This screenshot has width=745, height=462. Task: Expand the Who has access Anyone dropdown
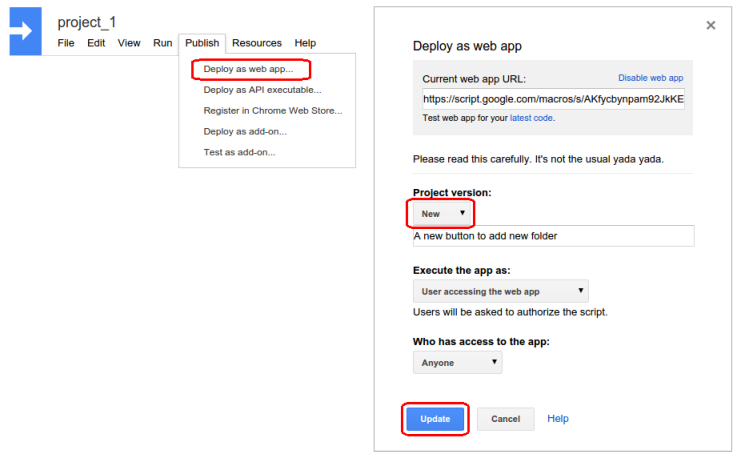click(x=458, y=363)
